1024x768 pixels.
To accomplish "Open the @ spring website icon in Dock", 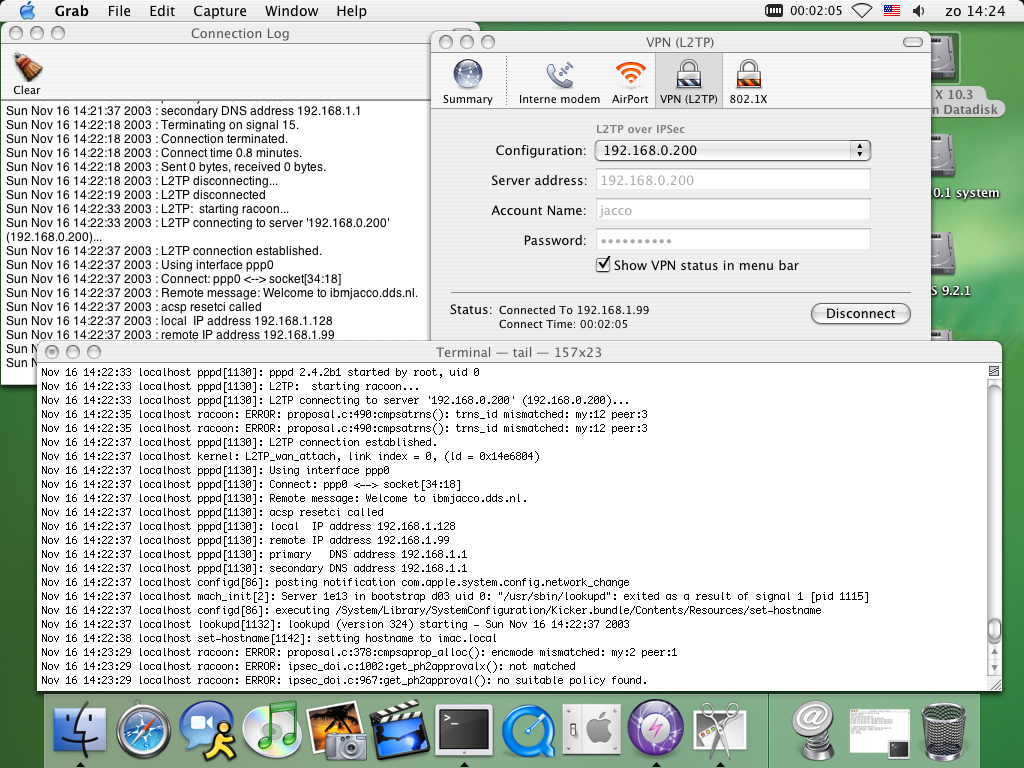I will [x=813, y=729].
